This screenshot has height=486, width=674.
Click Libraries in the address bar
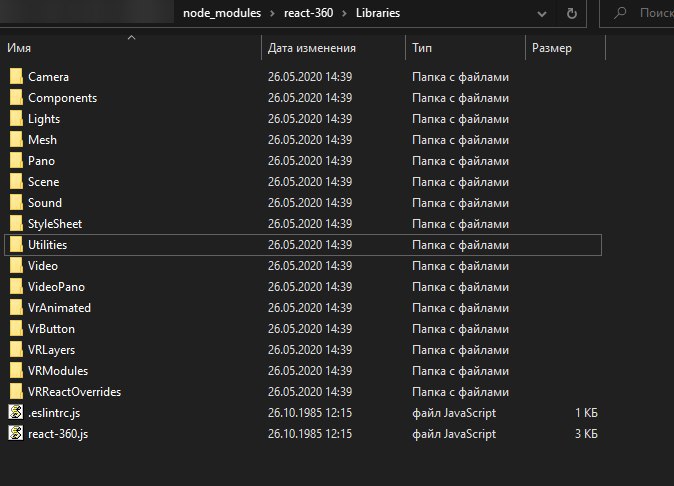coord(378,13)
